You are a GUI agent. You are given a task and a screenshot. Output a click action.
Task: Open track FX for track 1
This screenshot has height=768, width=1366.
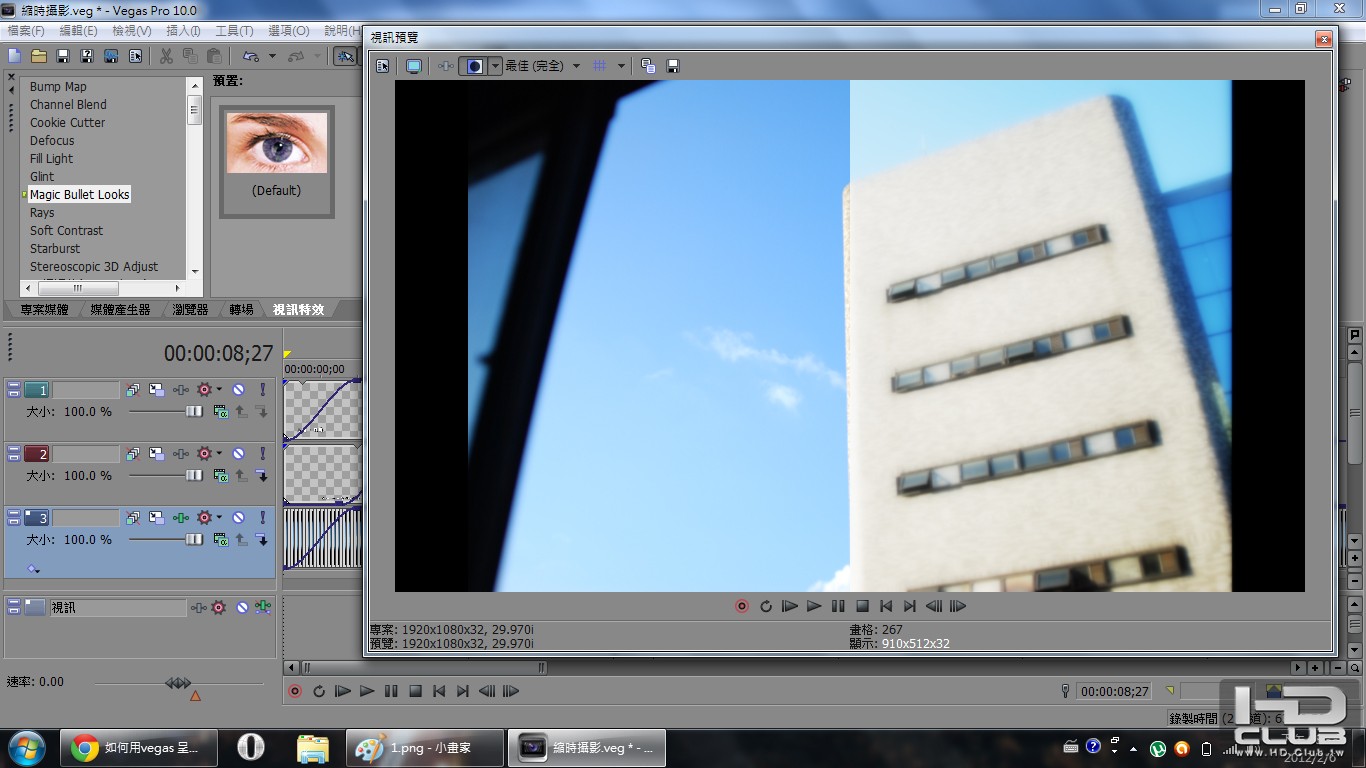(181, 390)
